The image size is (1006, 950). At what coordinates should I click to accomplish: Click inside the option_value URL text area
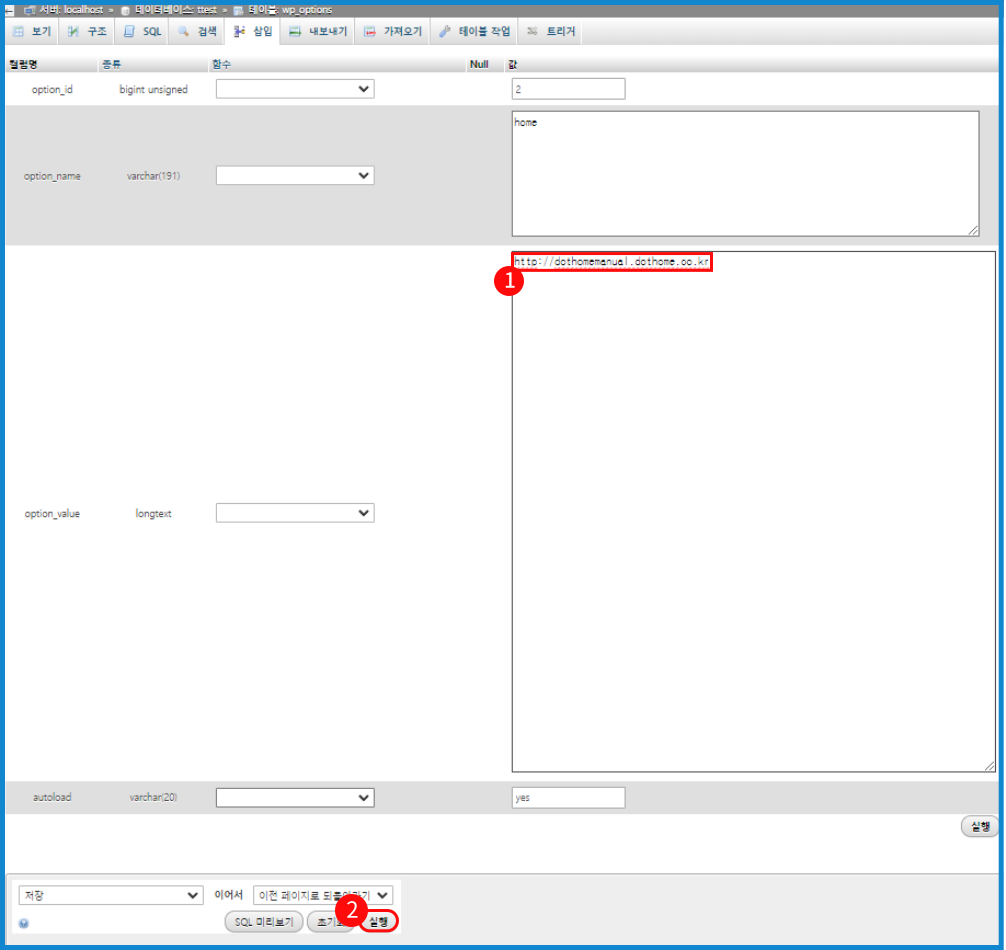(611, 262)
